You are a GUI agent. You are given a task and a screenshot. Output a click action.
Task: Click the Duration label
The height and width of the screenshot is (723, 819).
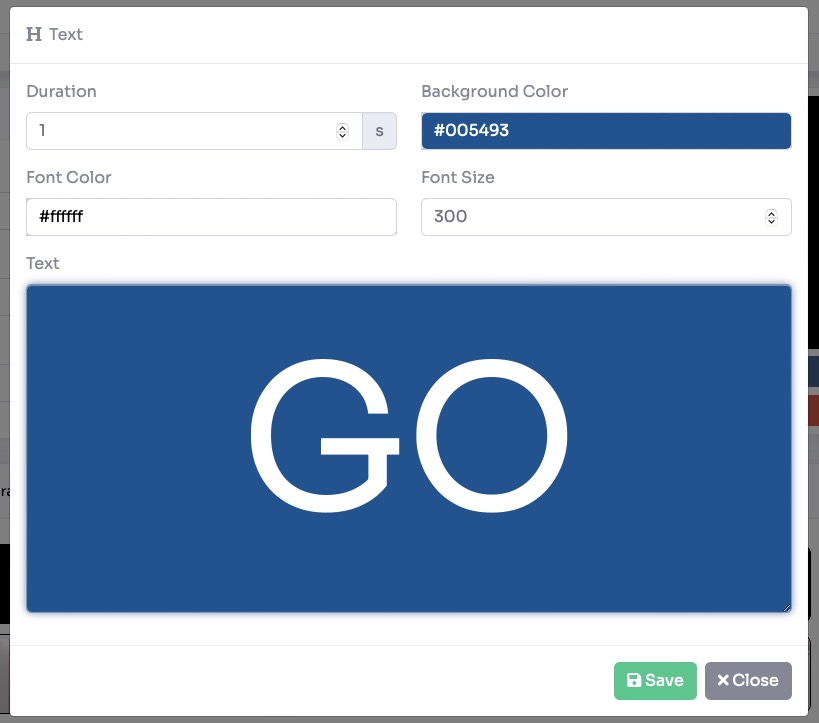coord(61,91)
